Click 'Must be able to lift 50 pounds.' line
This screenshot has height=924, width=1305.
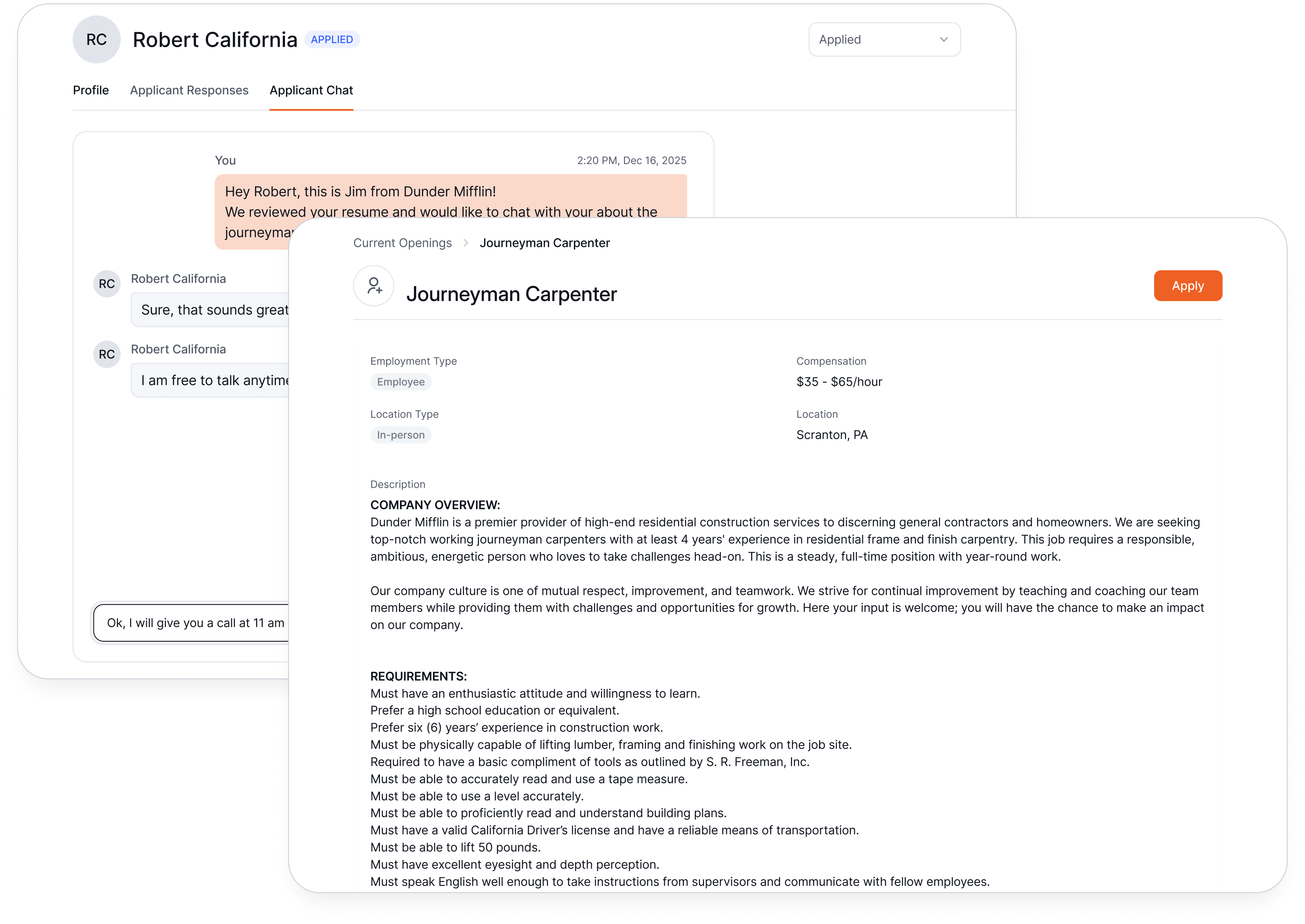pyautogui.click(x=455, y=847)
